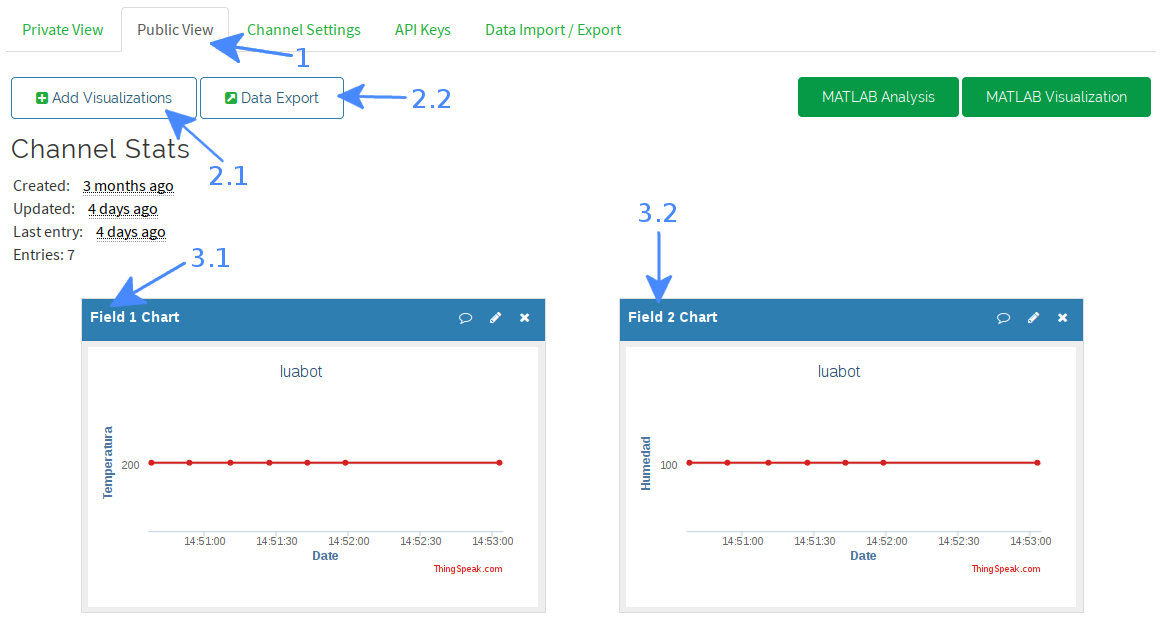The height and width of the screenshot is (618, 1162).
Task: Select the Public View tab
Action: (x=175, y=30)
